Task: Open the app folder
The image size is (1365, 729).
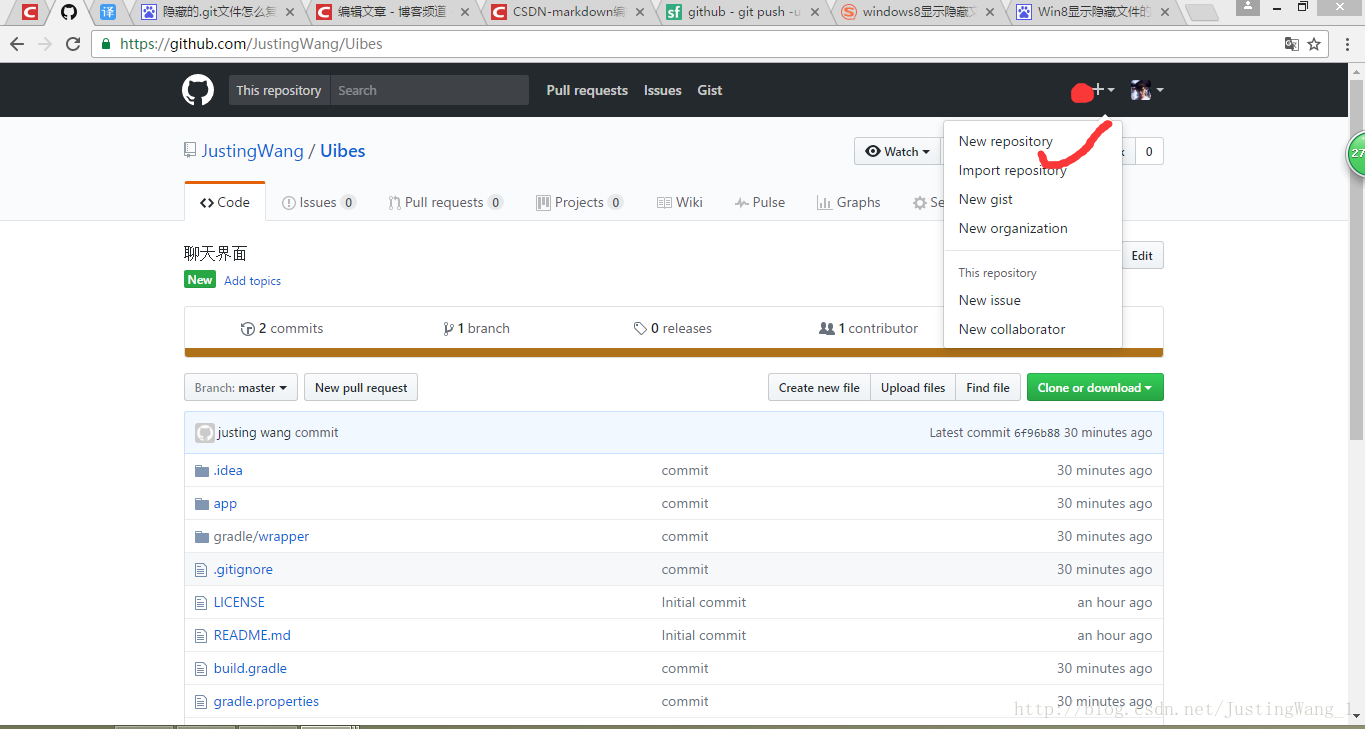Action: pos(225,503)
